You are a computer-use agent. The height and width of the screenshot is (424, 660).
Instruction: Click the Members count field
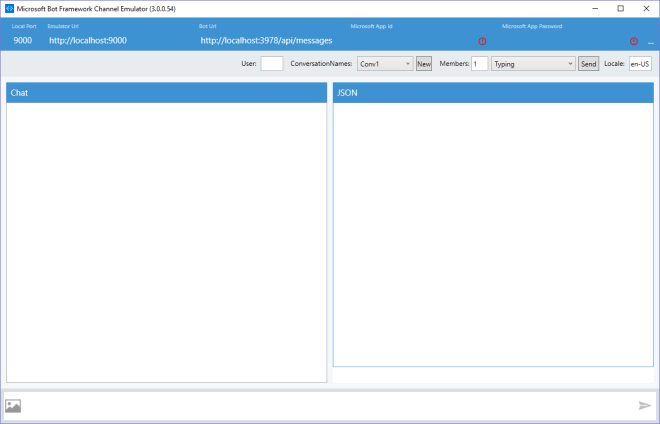tap(479, 64)
